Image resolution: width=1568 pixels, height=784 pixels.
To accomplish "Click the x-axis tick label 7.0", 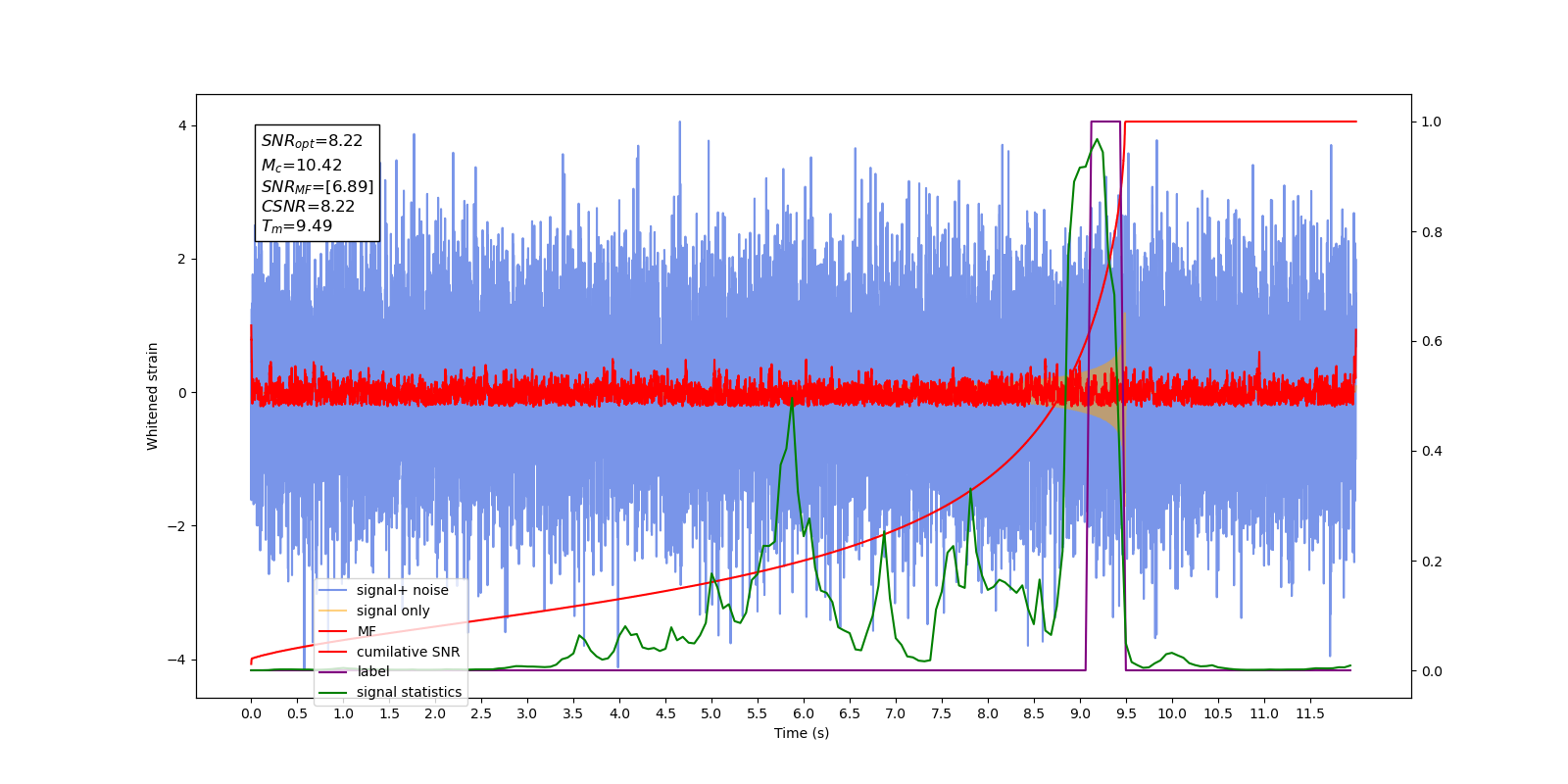I will 896,713.
